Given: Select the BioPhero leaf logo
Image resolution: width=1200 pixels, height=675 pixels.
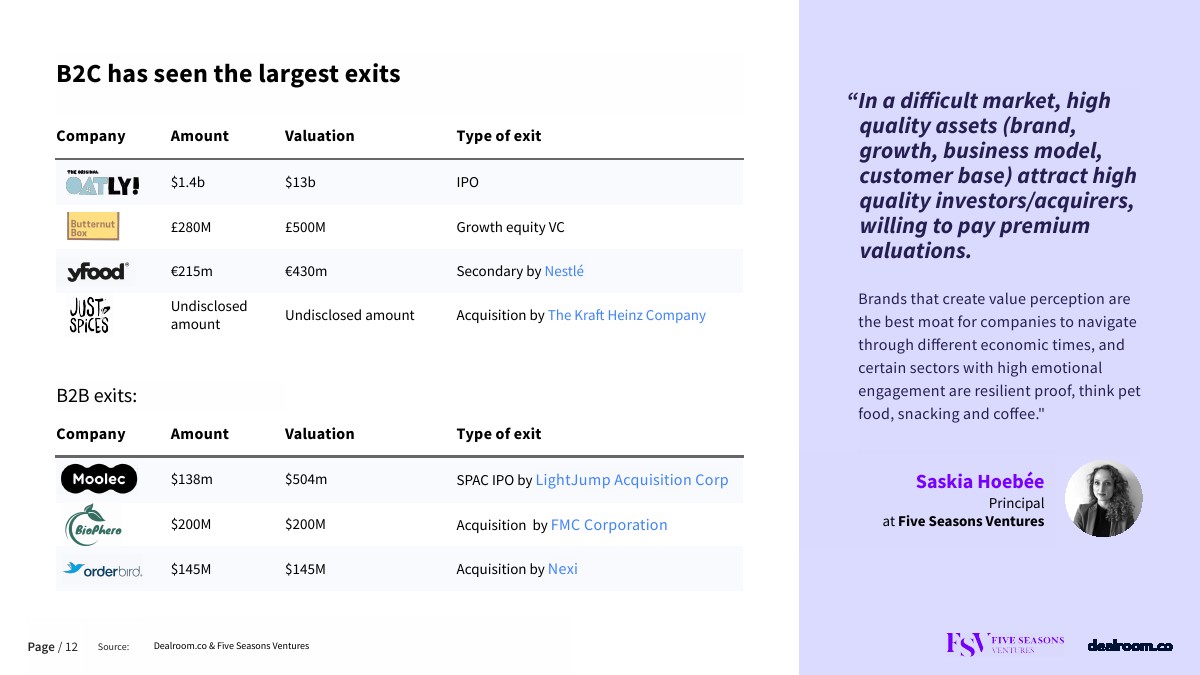Looking at the screenshot, I should click(x=93, y=525).
